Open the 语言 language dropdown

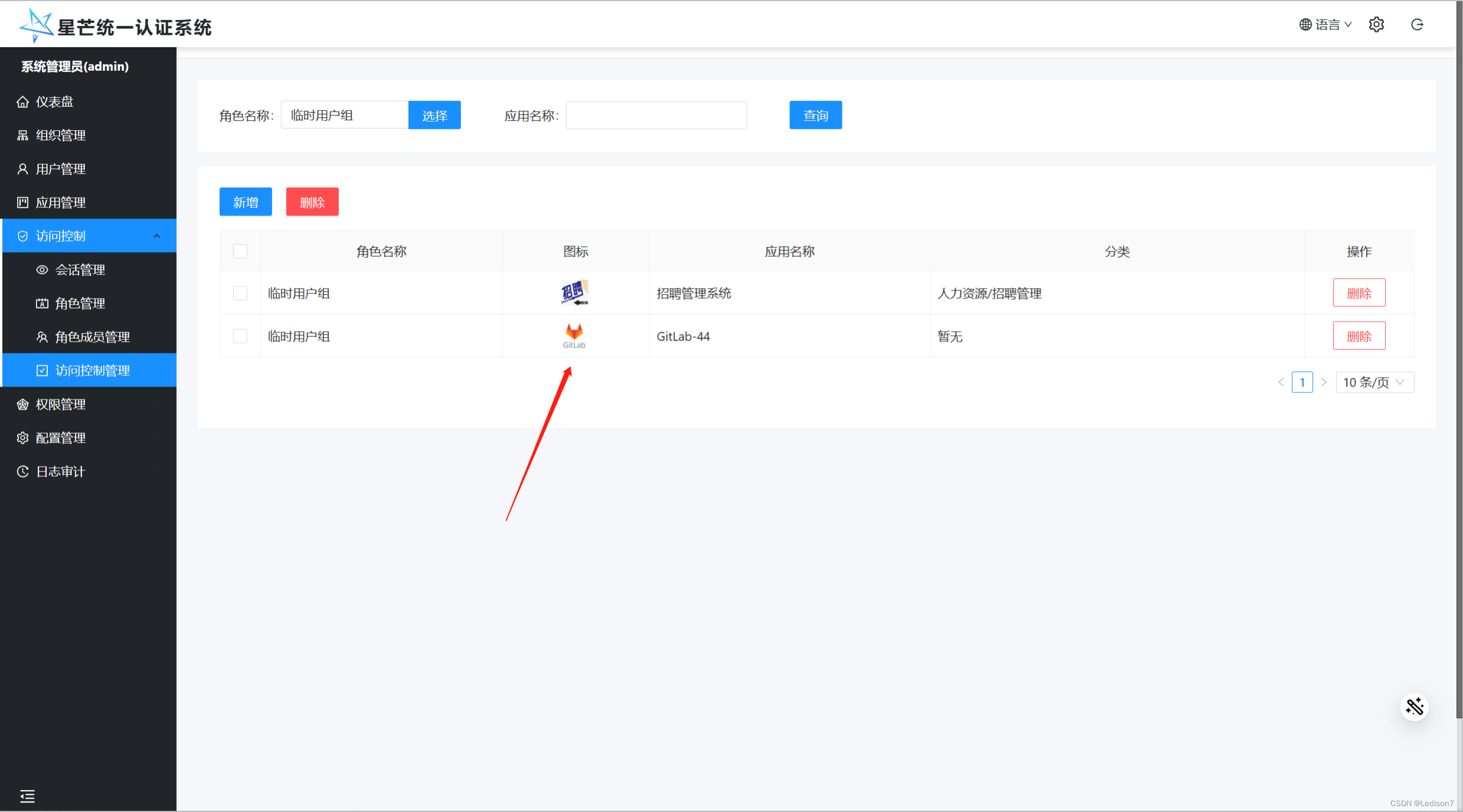(x=1325, y=24)
